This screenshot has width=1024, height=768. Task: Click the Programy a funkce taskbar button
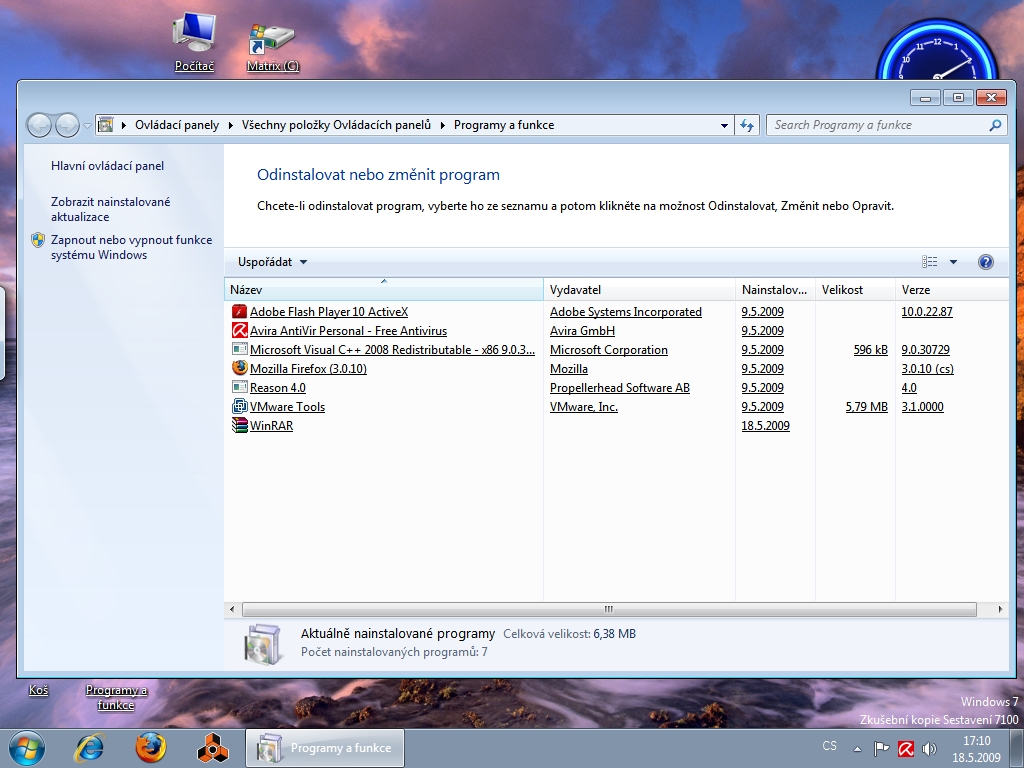coord(325,748)
